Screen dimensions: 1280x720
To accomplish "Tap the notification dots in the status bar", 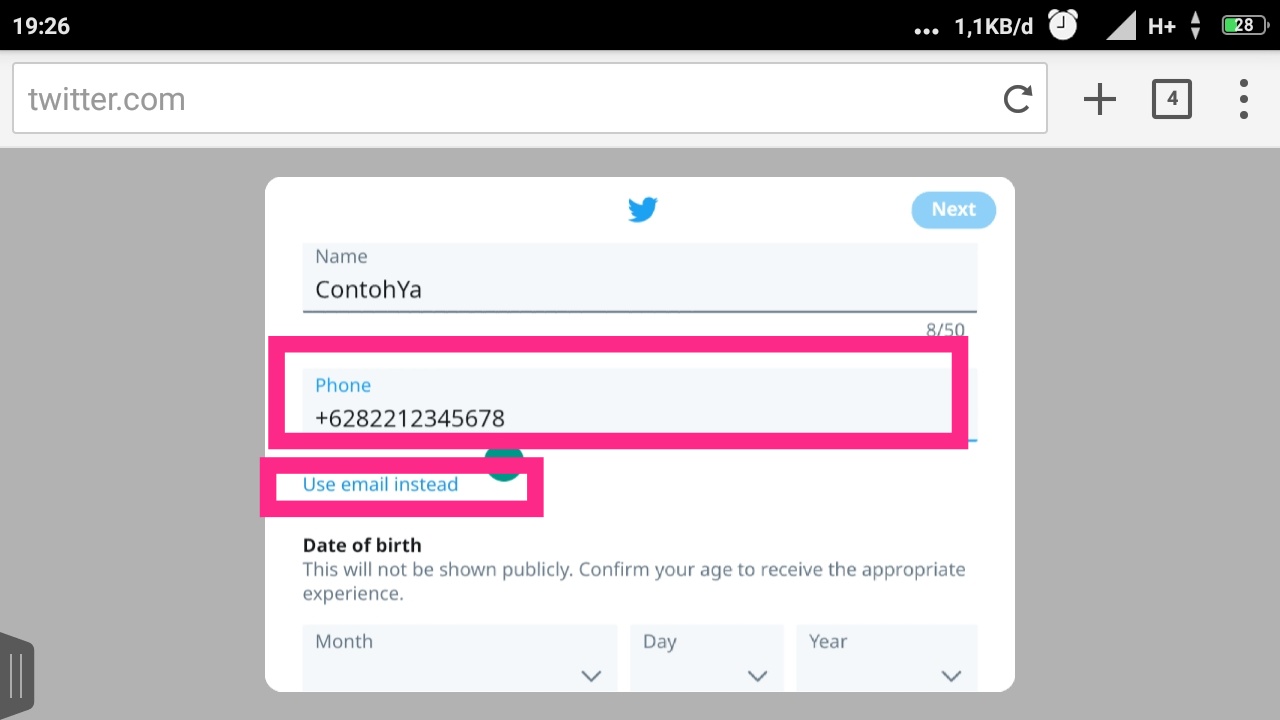I will (x=926, y=28).
